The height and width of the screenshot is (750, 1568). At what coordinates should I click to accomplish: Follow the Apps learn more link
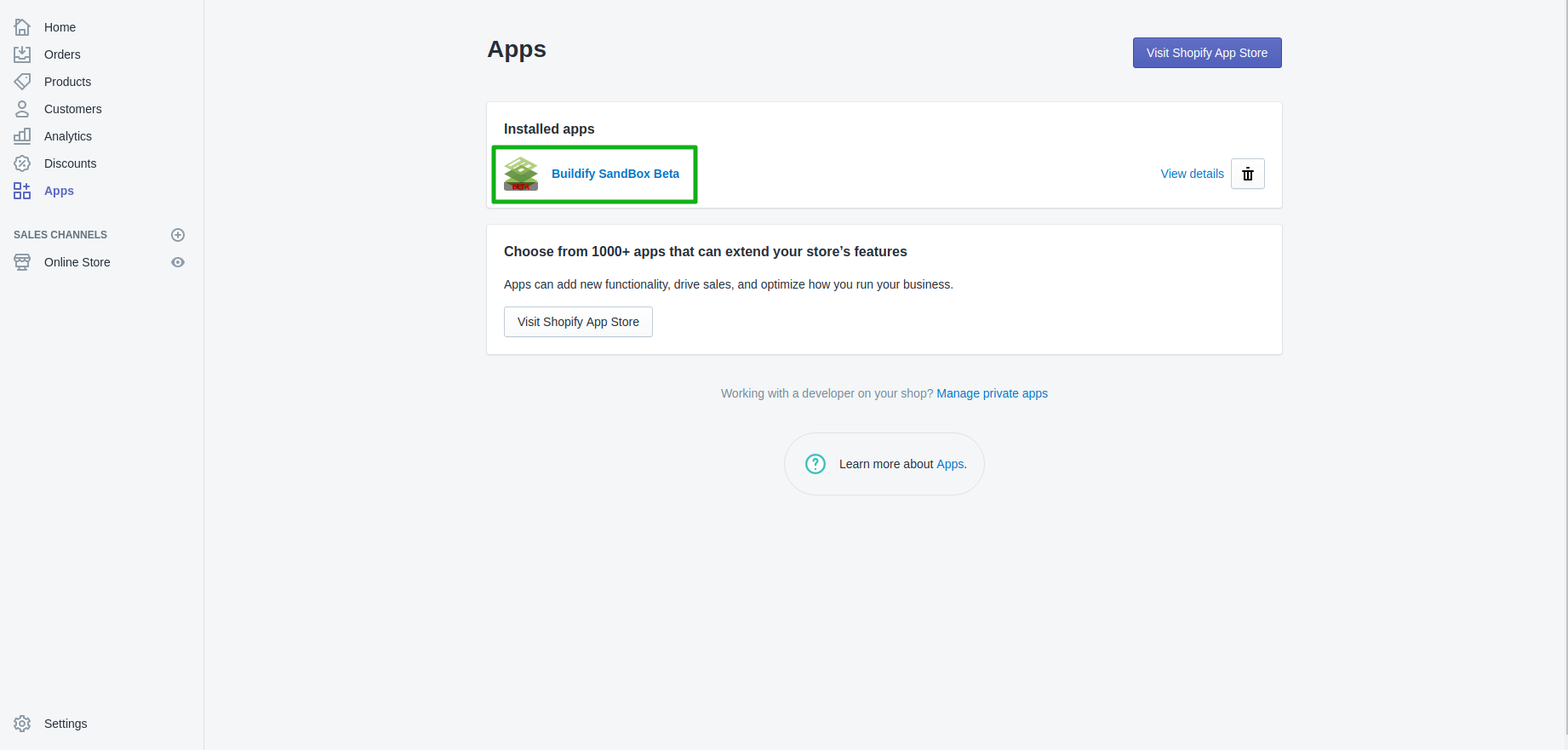tap(950, 464)
